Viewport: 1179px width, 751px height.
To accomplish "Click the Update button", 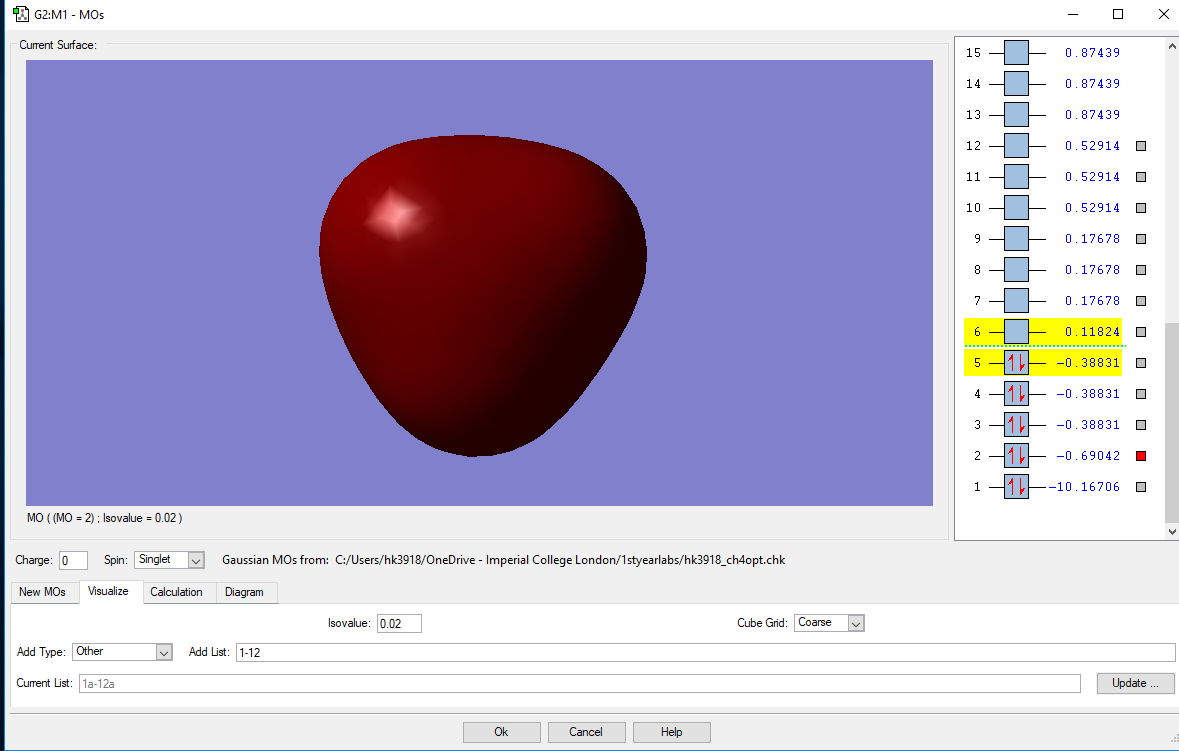I will tap(1135, 683).
